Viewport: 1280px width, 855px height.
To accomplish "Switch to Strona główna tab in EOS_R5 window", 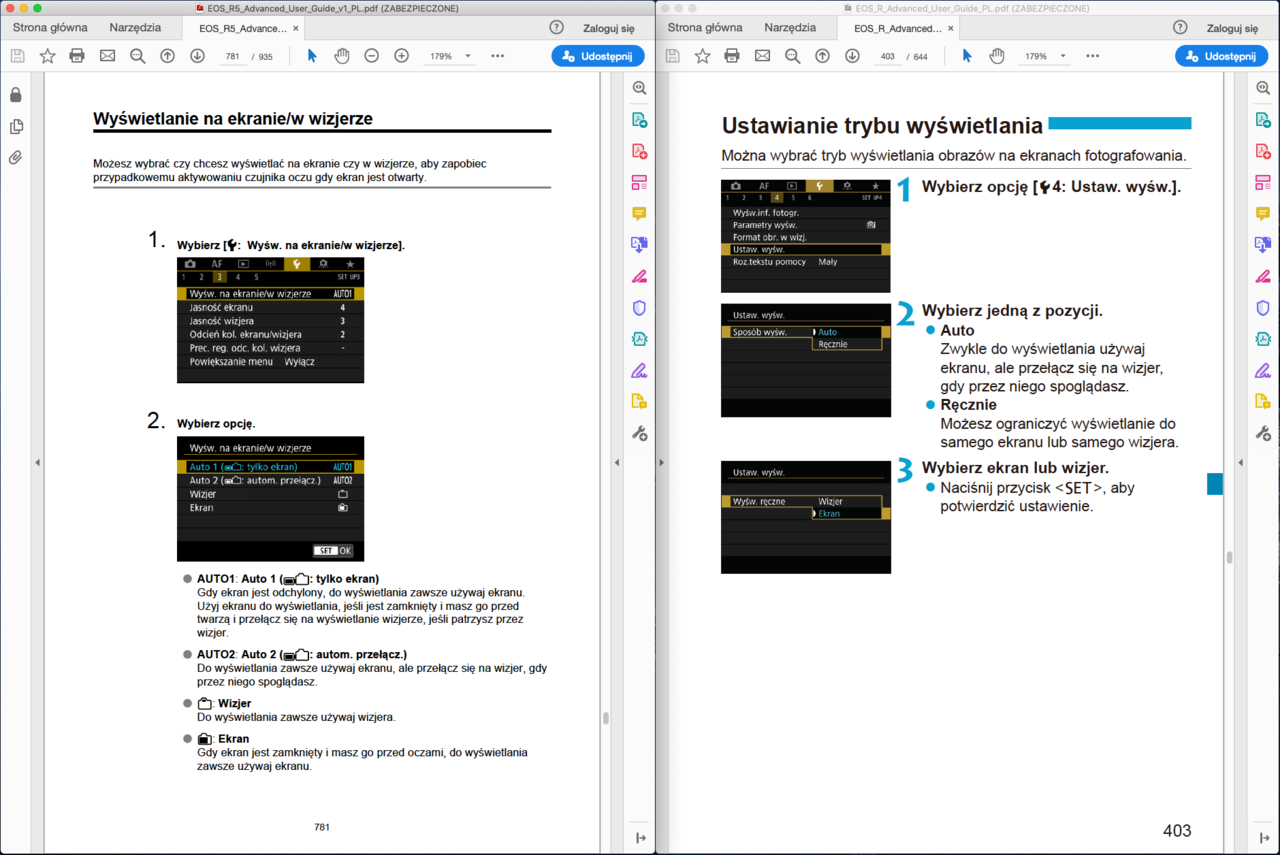I will [x=50, y=28].
